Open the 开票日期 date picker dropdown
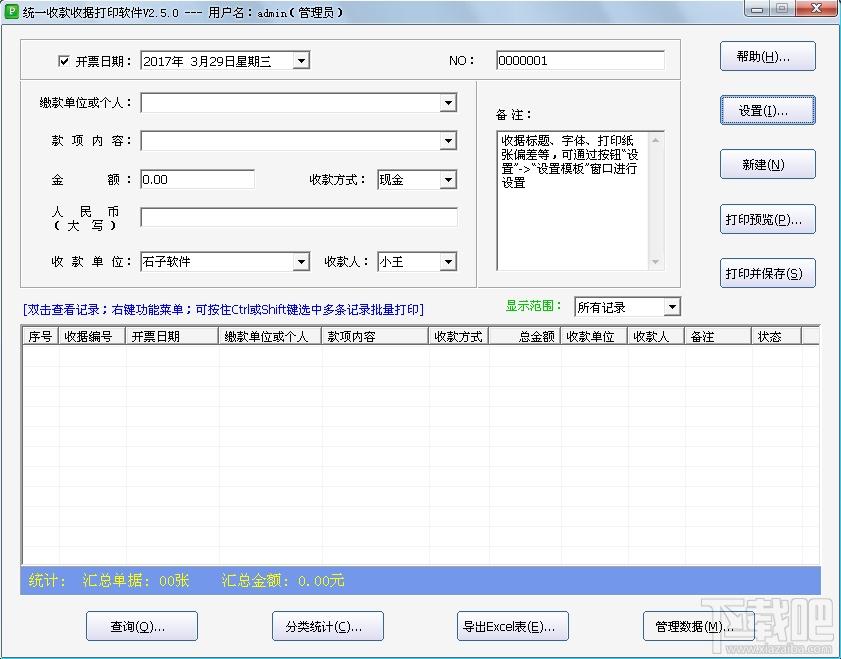 tap(301, 61)
